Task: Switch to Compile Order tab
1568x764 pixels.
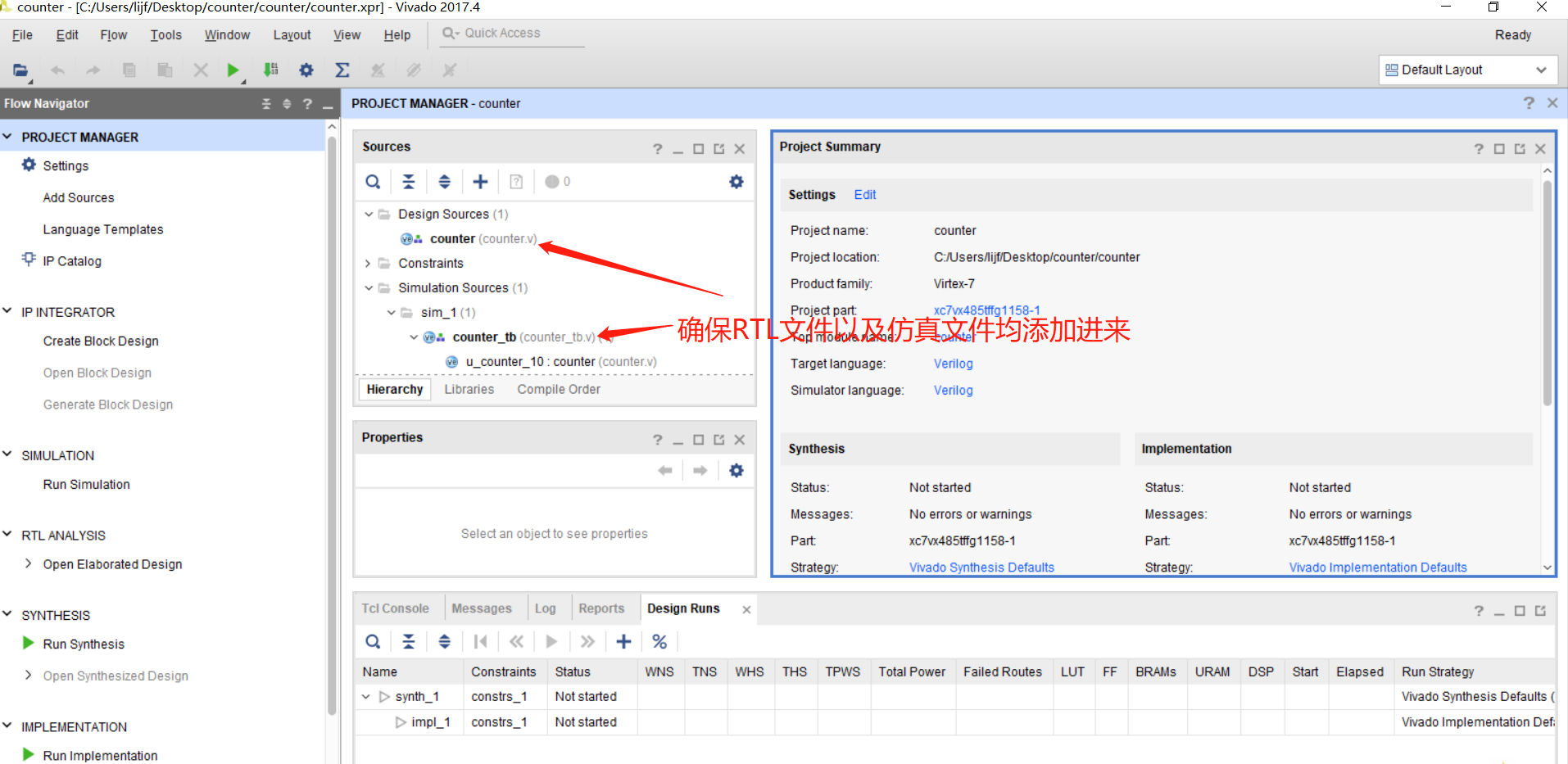Action: click(x=559, y=390)
